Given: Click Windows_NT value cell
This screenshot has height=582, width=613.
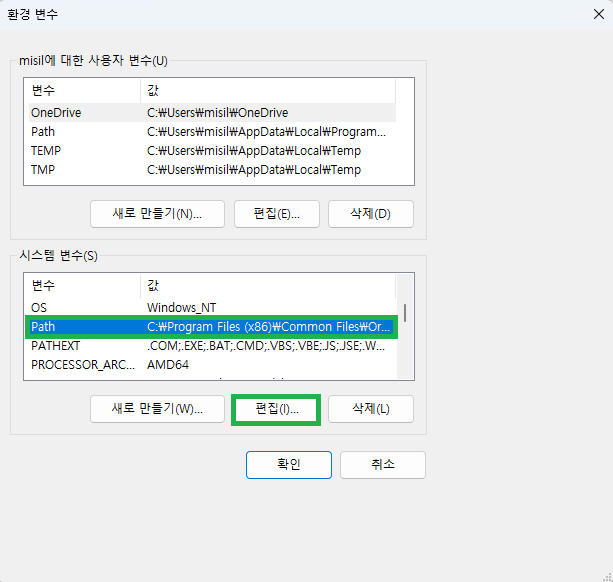Looking at the screenshot, I should 181,308.
